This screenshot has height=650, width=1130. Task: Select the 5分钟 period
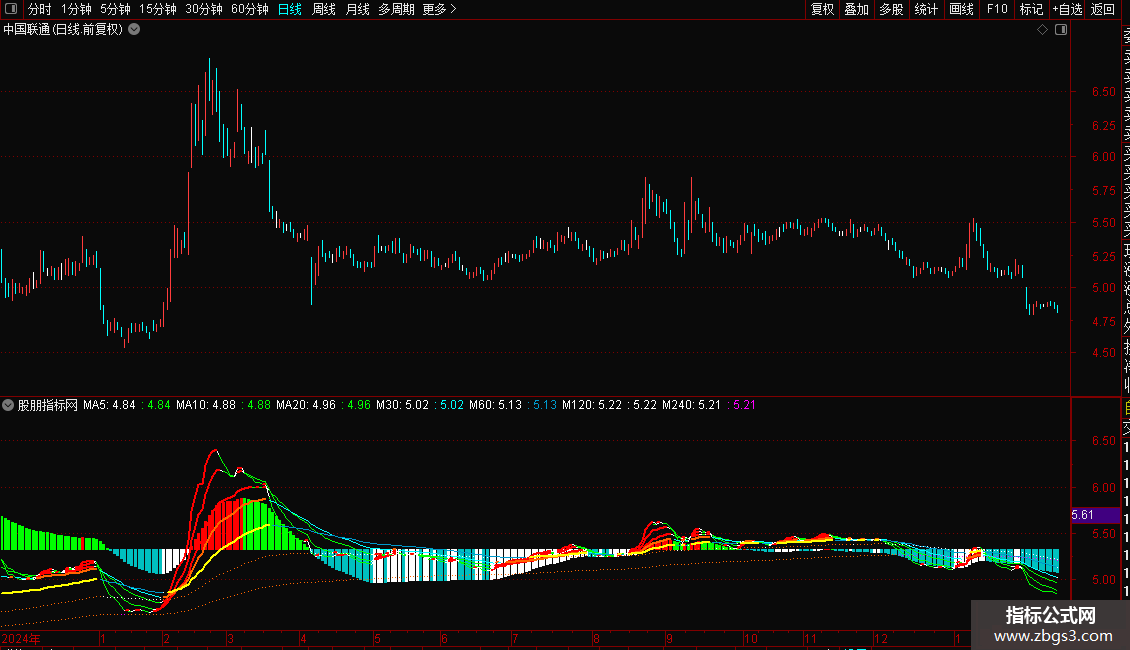pos(115,9)
